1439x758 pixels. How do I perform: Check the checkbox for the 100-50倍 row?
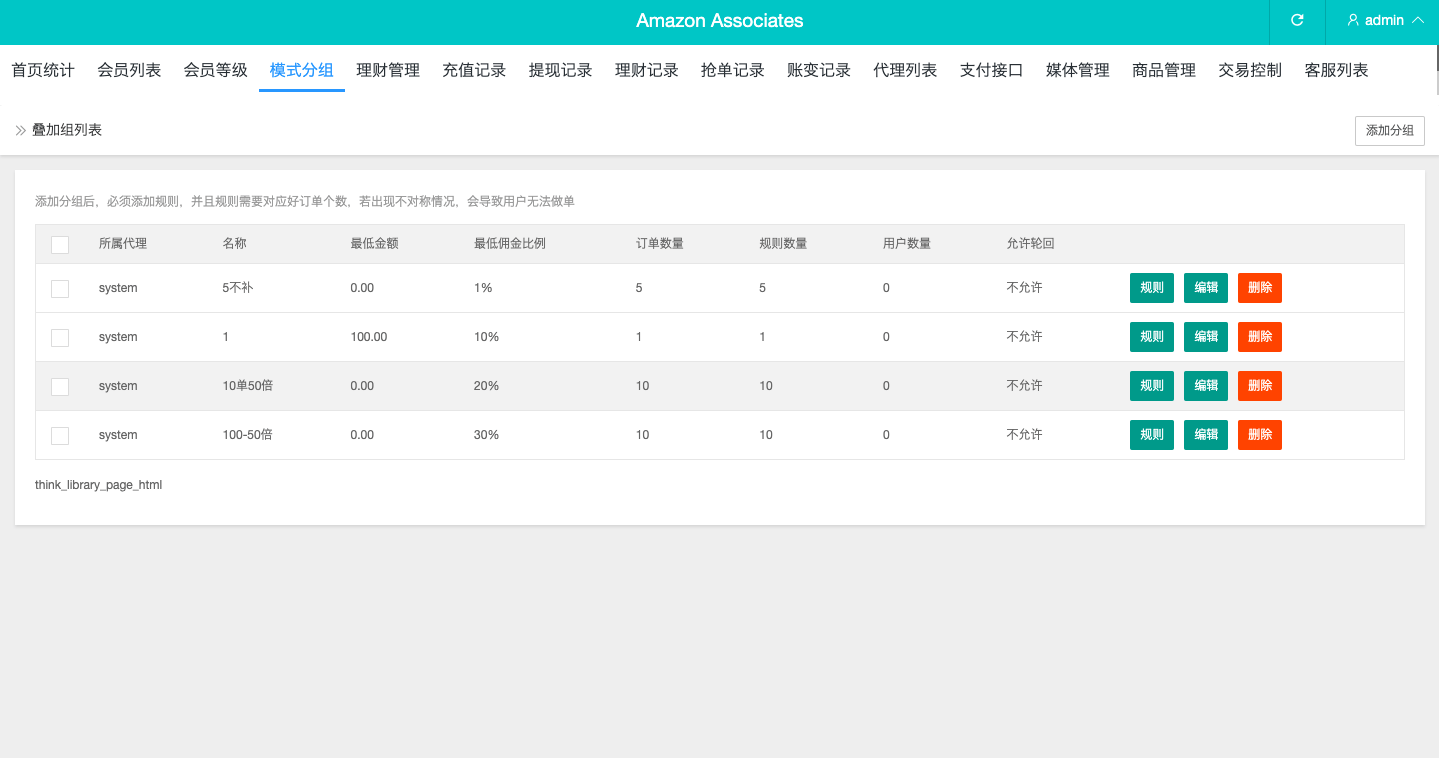(x=59, y=435)
